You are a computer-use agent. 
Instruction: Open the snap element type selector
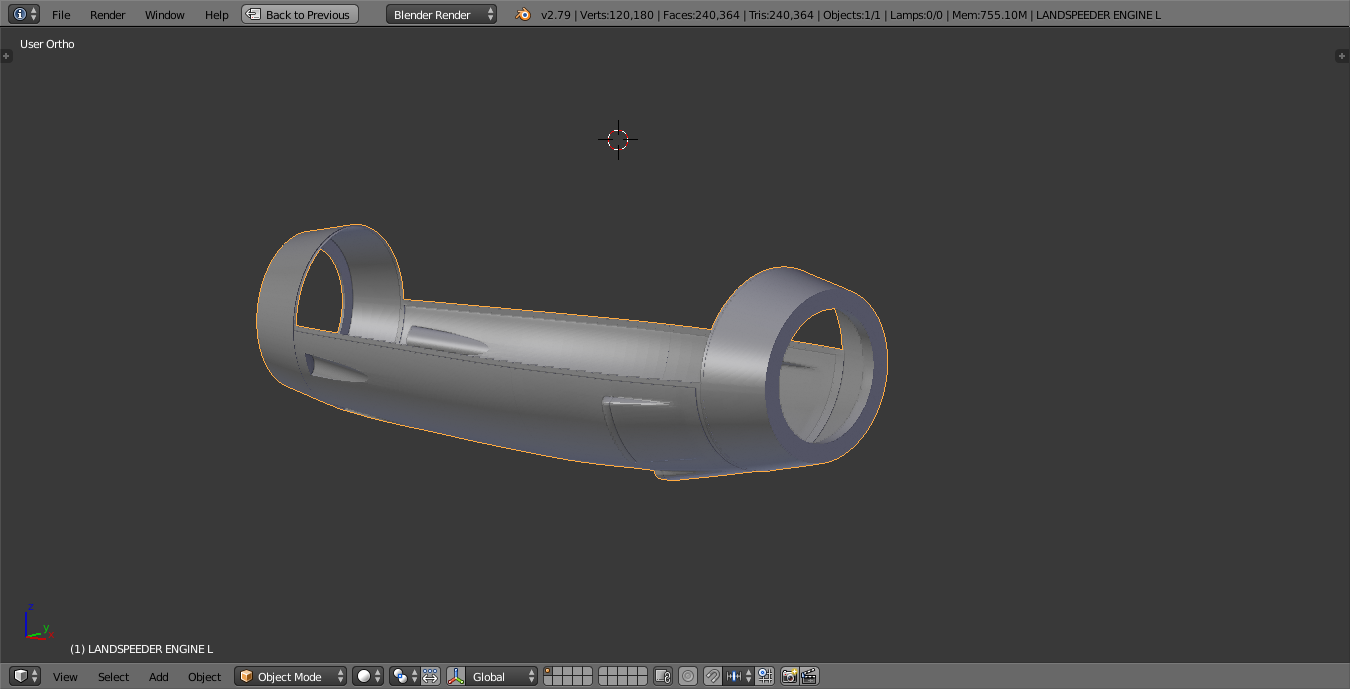pos(739,676)
